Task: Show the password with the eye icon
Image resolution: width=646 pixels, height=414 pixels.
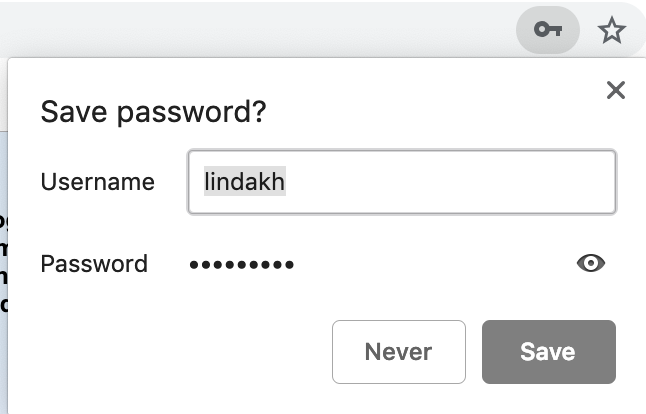Action: click(591, 263)
